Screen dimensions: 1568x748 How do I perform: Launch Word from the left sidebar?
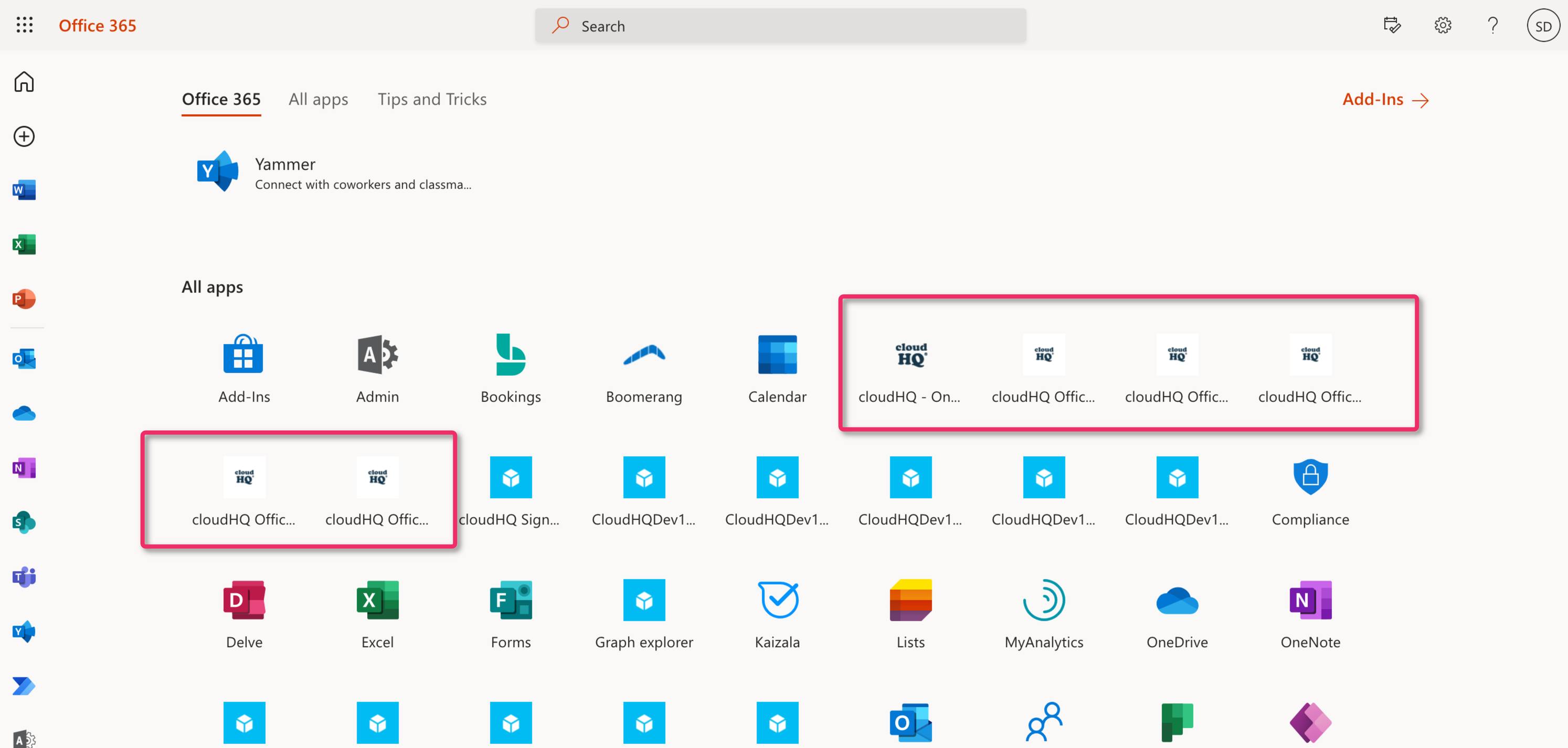pos(24,190)
